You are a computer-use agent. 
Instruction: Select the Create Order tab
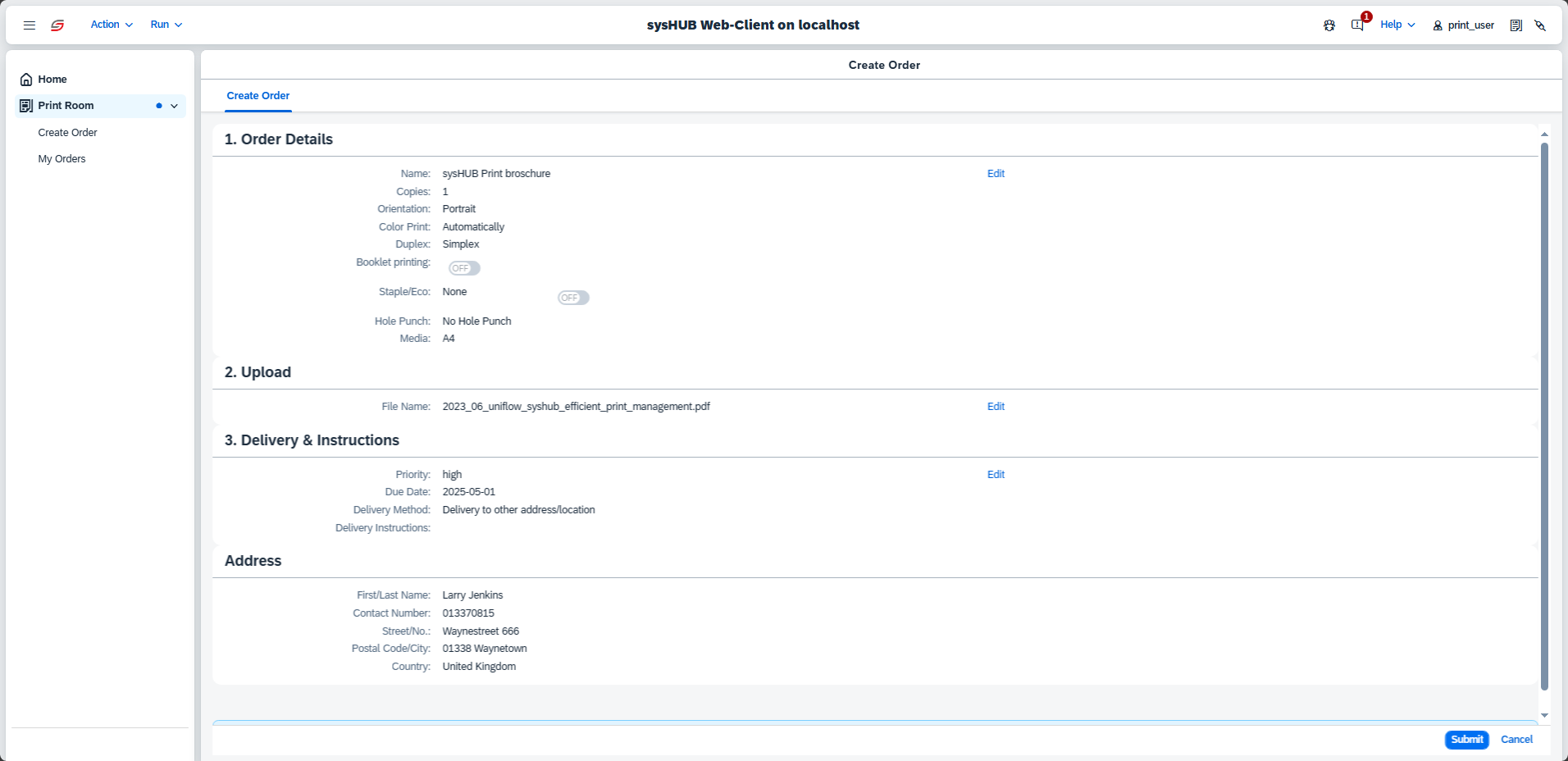click(x=258, y=96)
